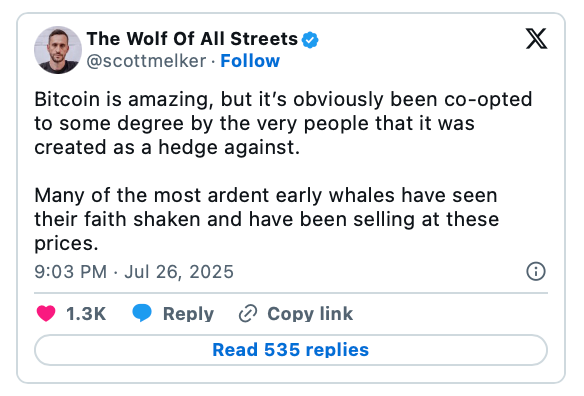The width and height of the screenshot is (584, 396).
Task: Click the blue verified checkmark badge
Action: 310,40
